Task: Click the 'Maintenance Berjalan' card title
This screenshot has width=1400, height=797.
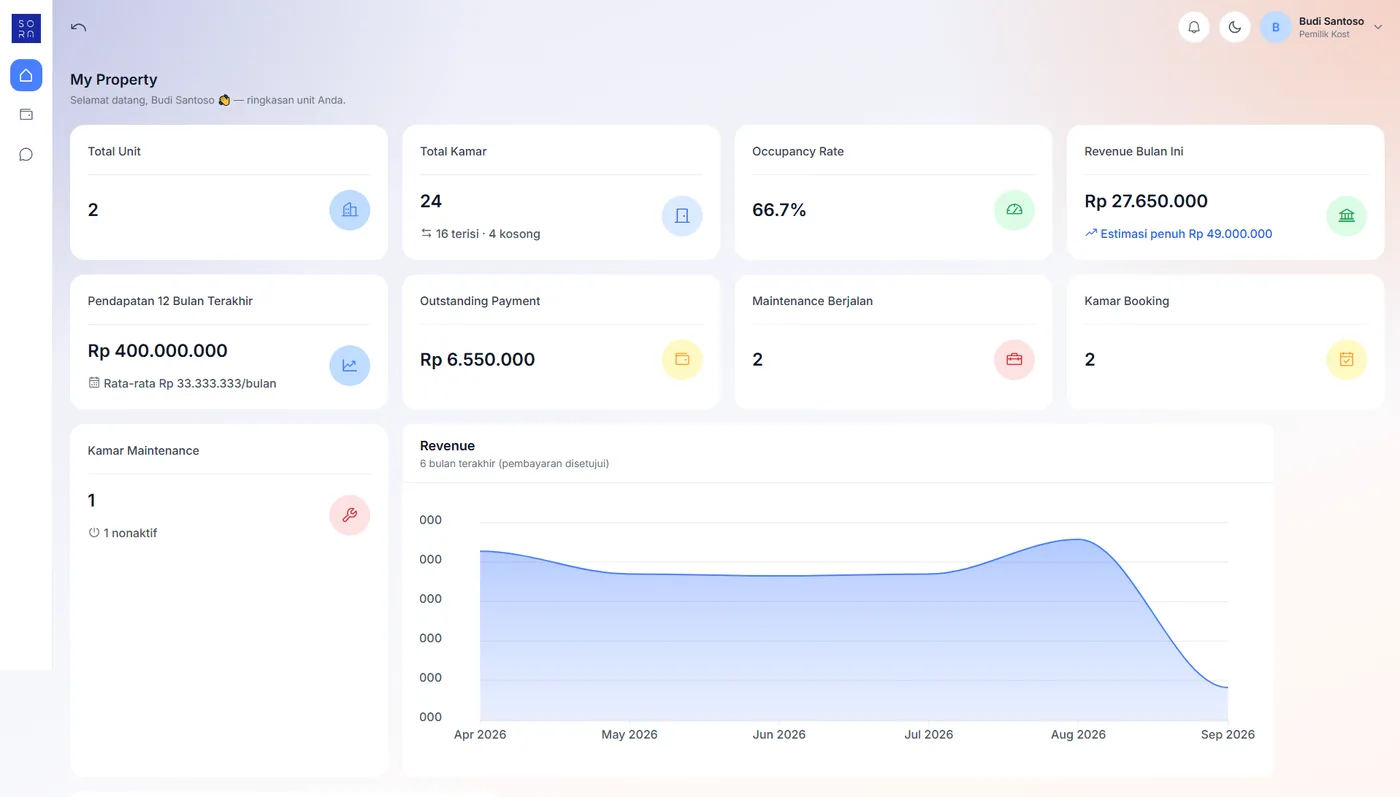Action: tap(812, 301)
